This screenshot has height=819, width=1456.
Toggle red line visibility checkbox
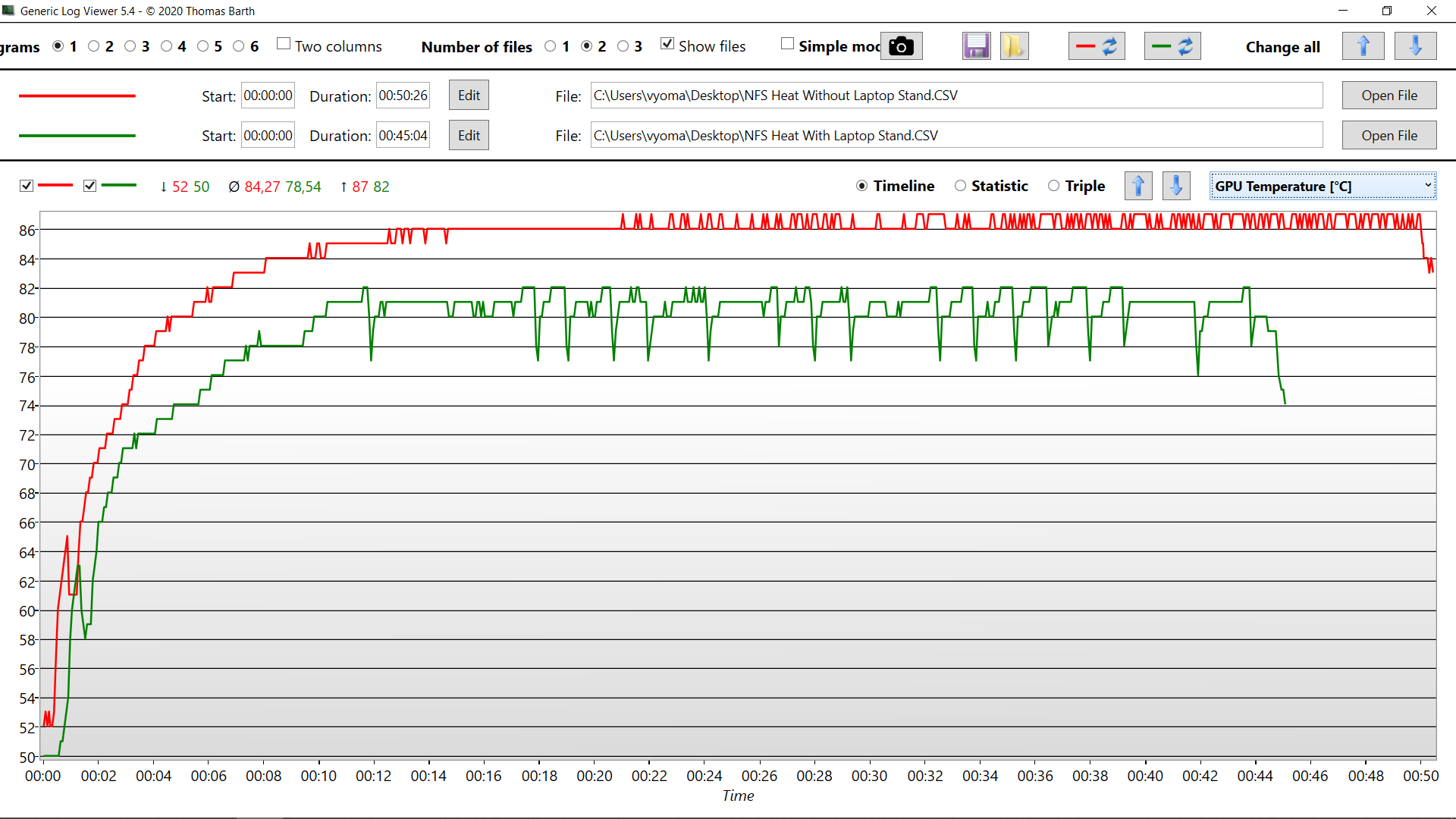click(x=27, y=186)
